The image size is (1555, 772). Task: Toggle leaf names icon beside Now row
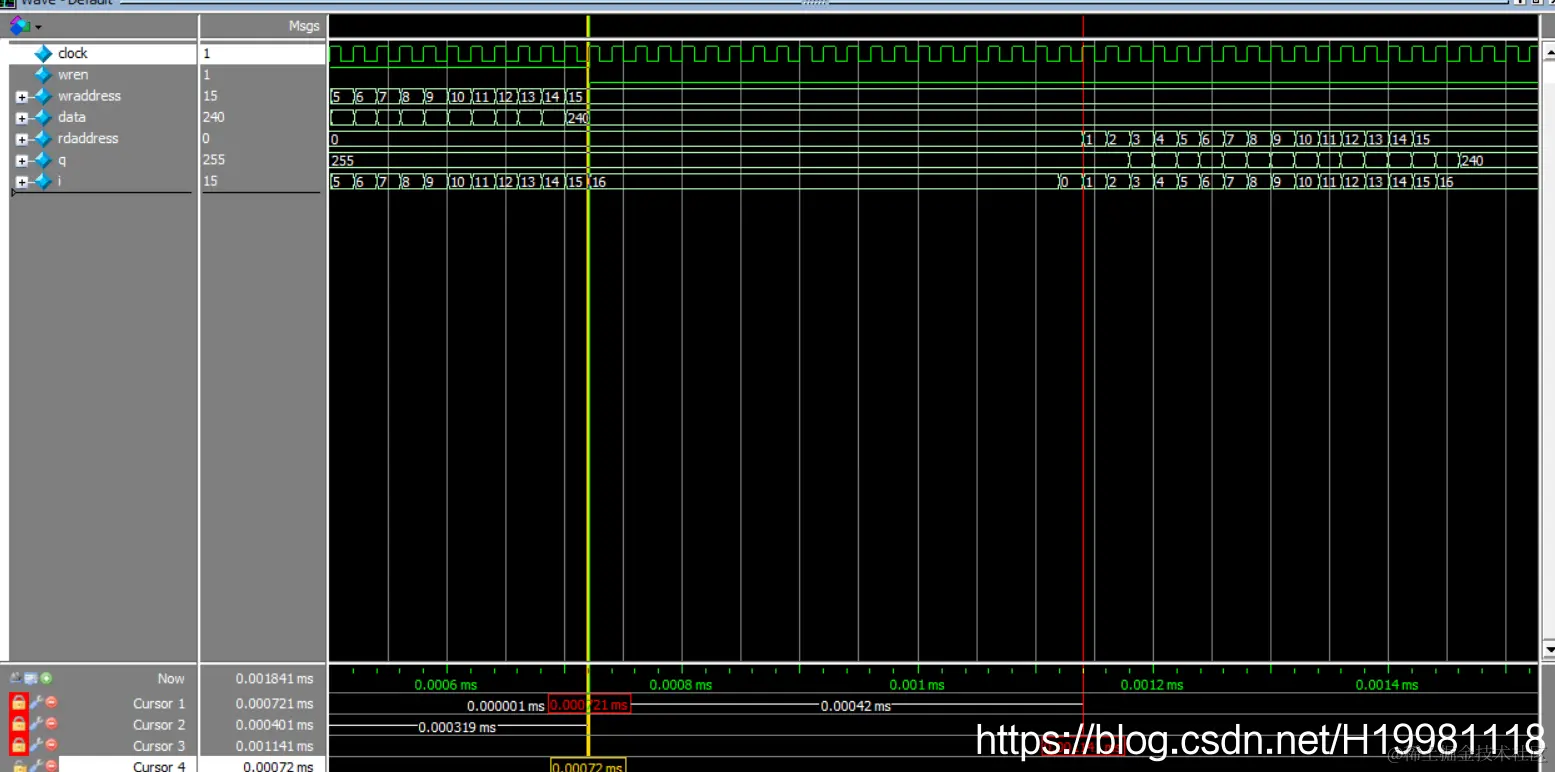coord(17,678)
